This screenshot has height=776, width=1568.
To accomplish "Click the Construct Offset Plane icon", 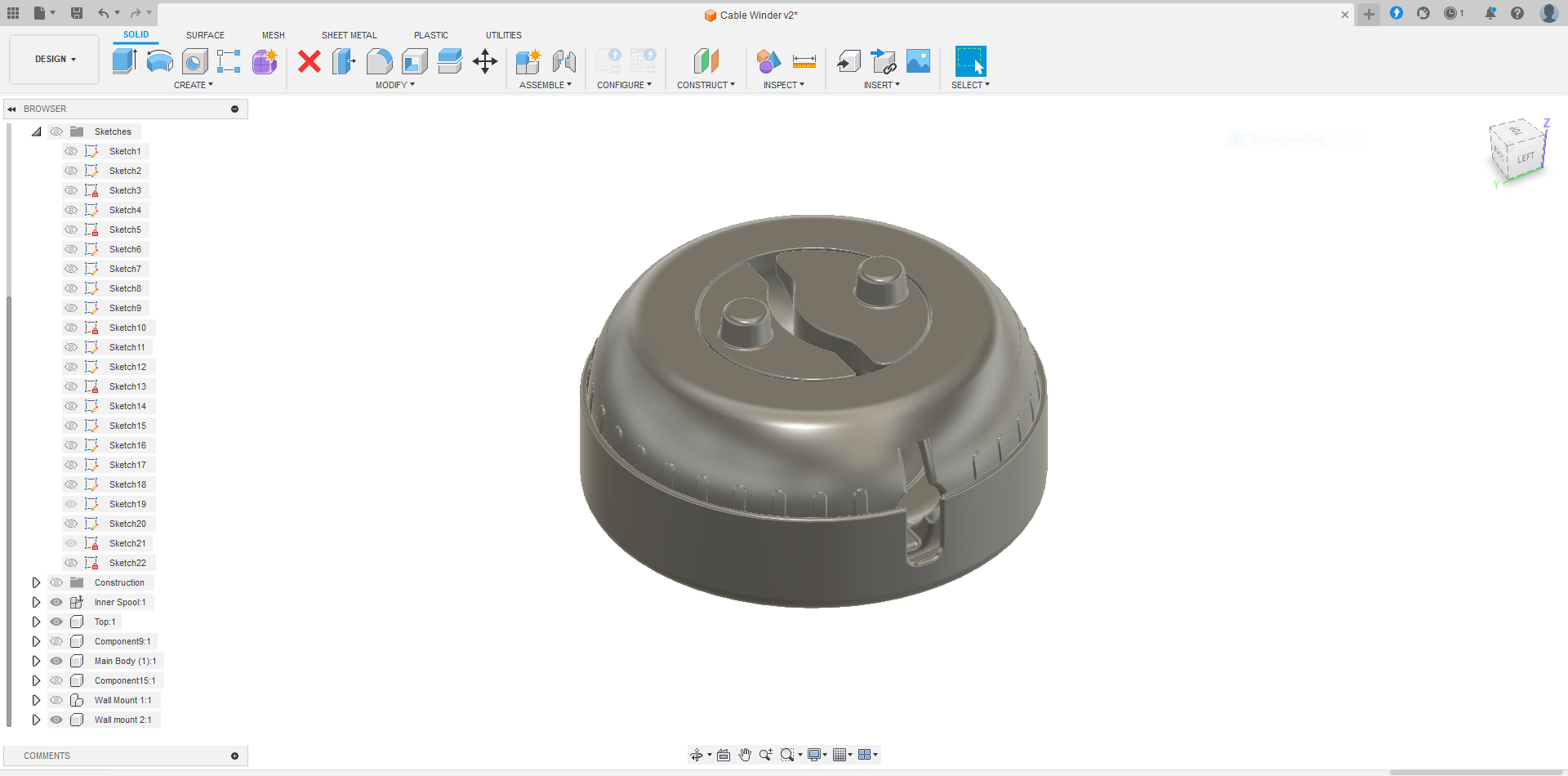I will click(706, 61).
